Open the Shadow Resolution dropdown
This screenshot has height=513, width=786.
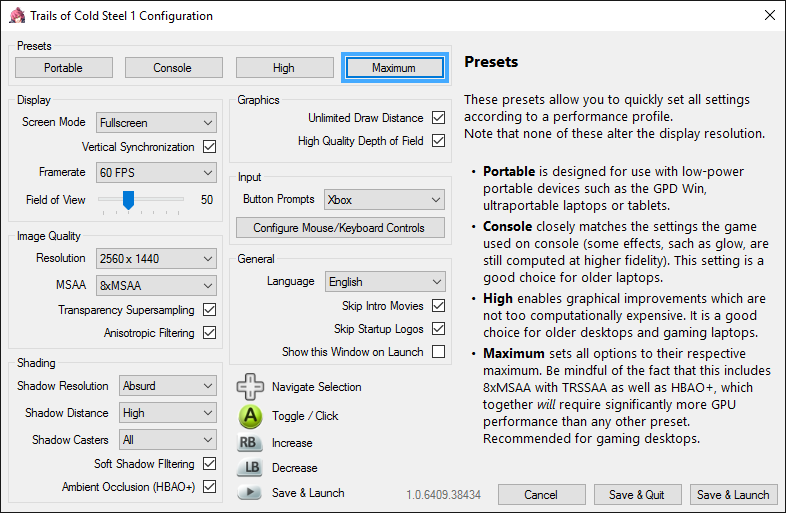[x=167, y=386]
